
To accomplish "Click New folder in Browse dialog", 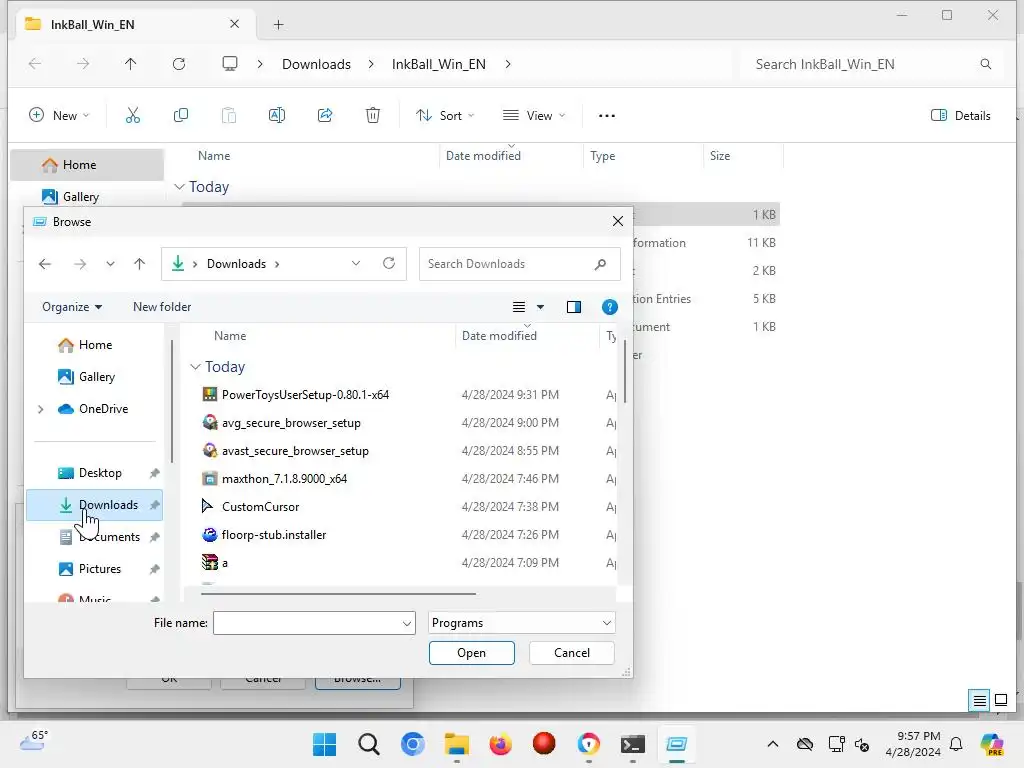I will [162, 307].
